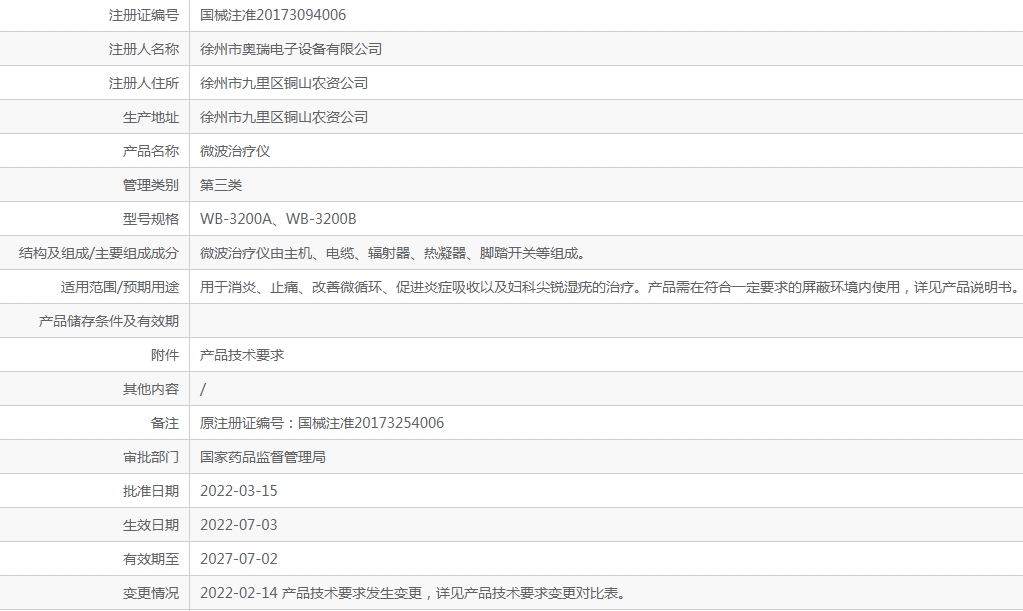Viewport: 1023px width, 611px height.
Task: Select the 变更情况 label
Action: (x=151, y=593)
